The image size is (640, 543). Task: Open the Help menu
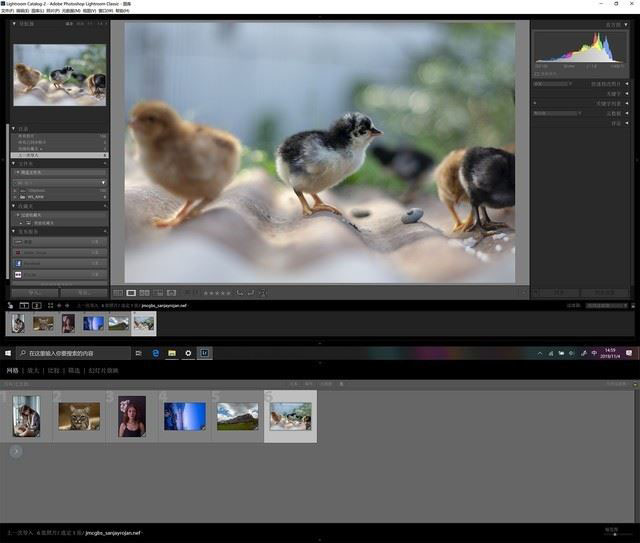(122, 11)
